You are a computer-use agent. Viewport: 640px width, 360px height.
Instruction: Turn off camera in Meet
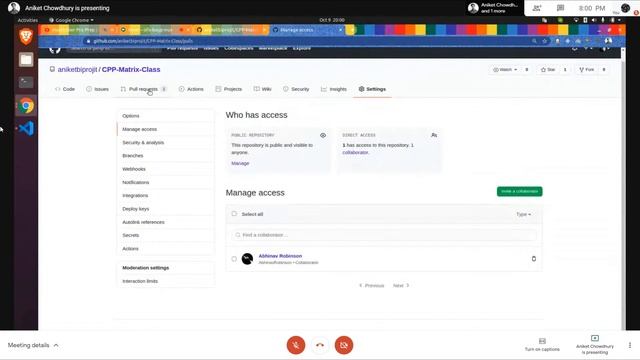(x=344, y=345)
